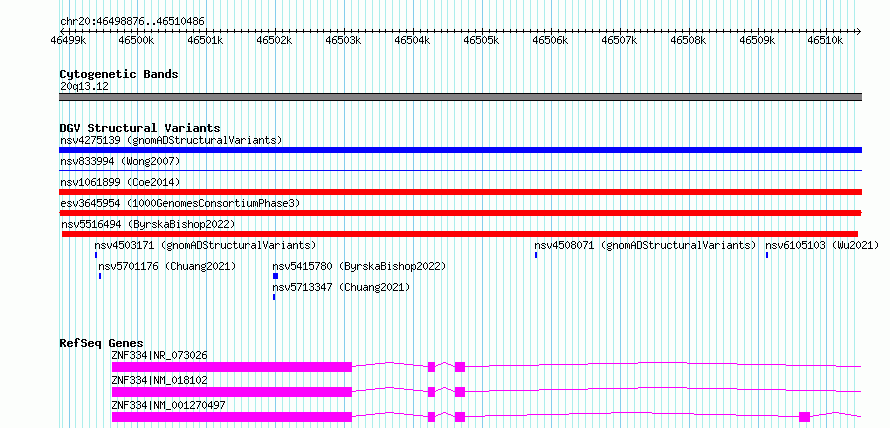Image resolution: width=890 pixels, height=428 pixels.
Task: Click esv3645954 1000GenomesConsortiumPhase3 label
Action: [180, 203]
